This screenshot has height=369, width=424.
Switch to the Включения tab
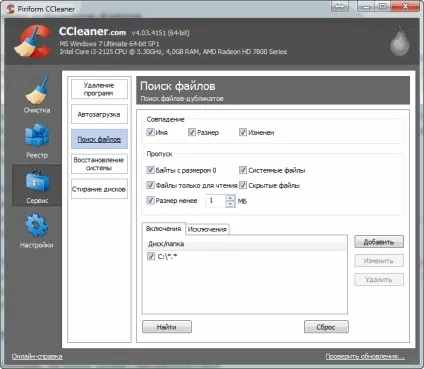click(163, 229)
